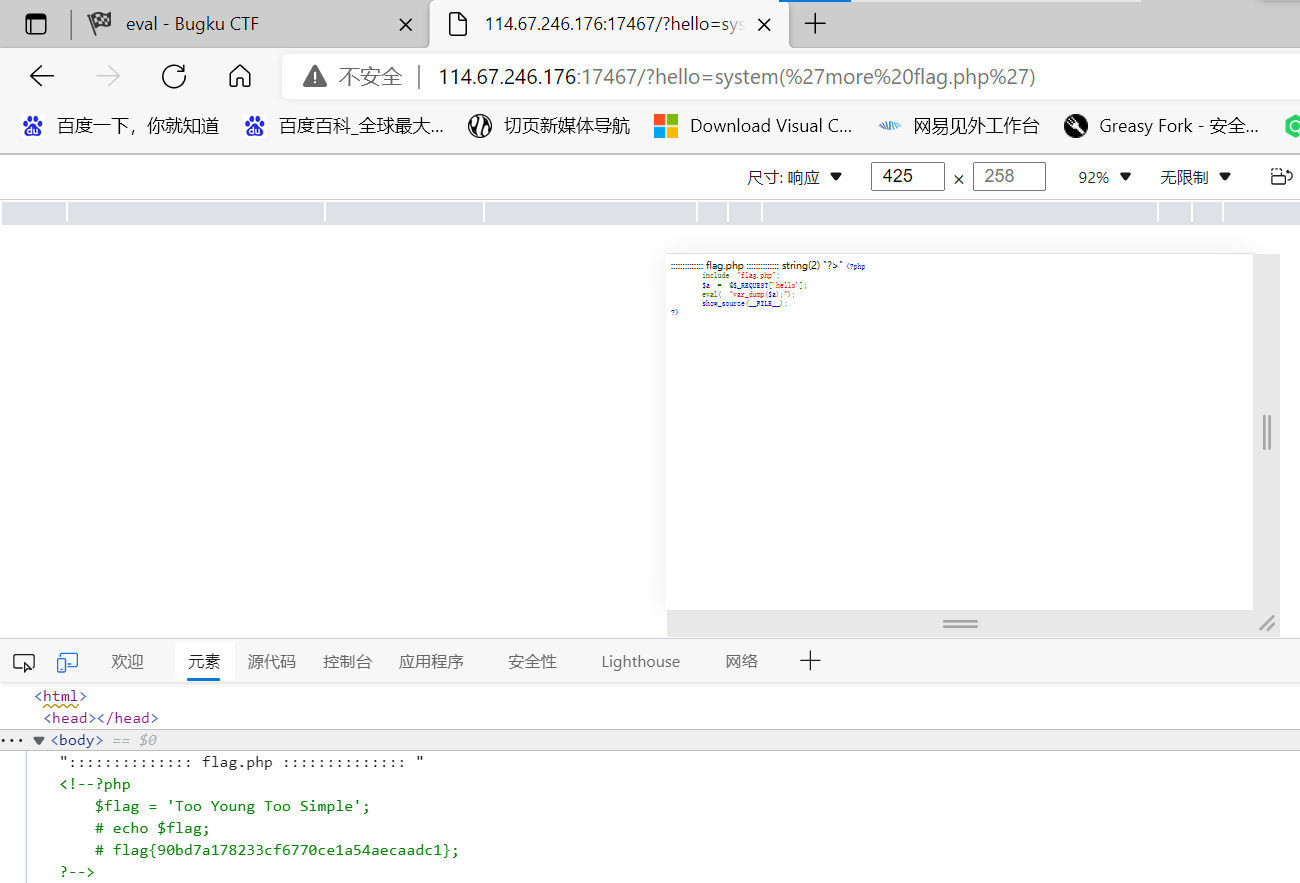
Task: Edit the viewport height field 258
Action: pyautogui.click(x=1009, y=176)
